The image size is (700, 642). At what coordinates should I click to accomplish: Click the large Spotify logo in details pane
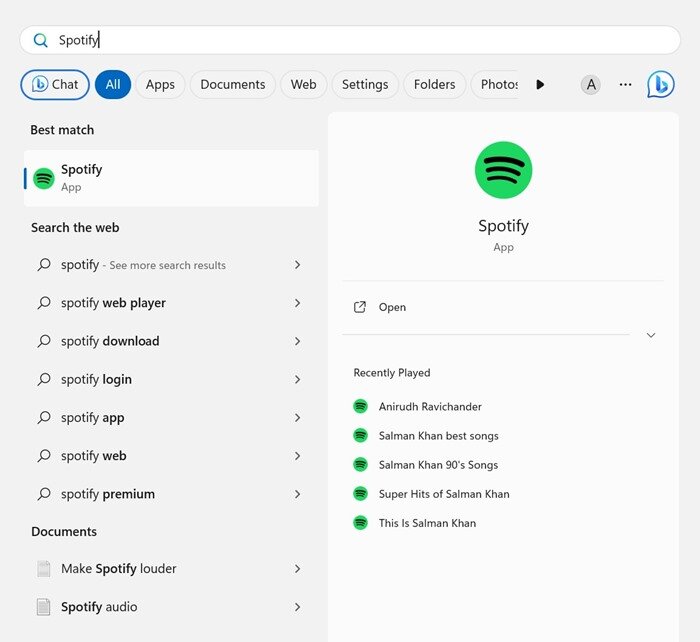[x=503, y=170]
